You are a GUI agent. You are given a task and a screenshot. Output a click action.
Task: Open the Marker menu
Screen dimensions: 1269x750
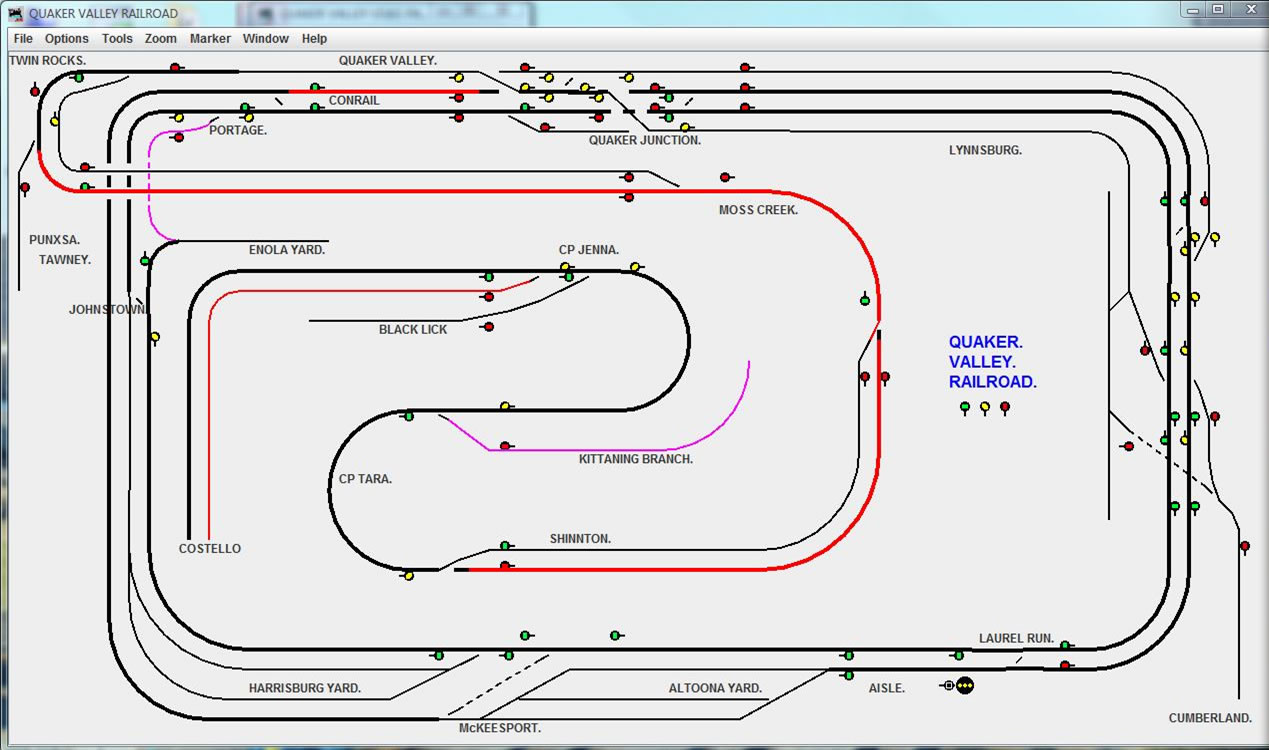click(x=210, y=39)
